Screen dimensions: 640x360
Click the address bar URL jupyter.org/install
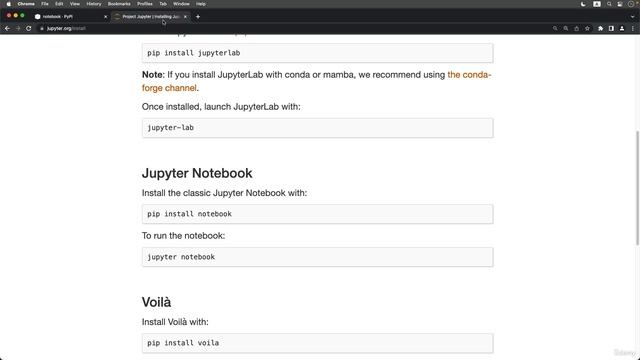click(66, 29)
